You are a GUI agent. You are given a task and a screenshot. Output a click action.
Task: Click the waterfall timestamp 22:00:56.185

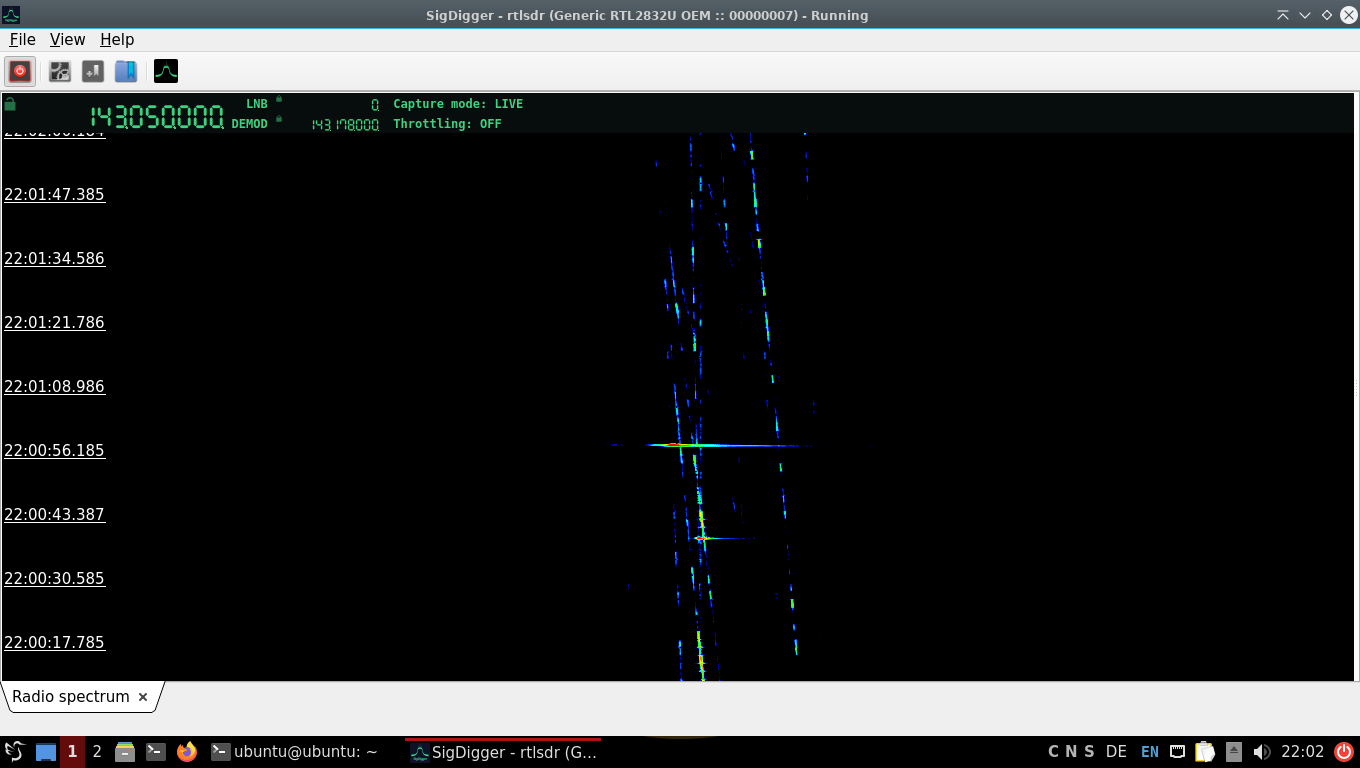[54, 450]
